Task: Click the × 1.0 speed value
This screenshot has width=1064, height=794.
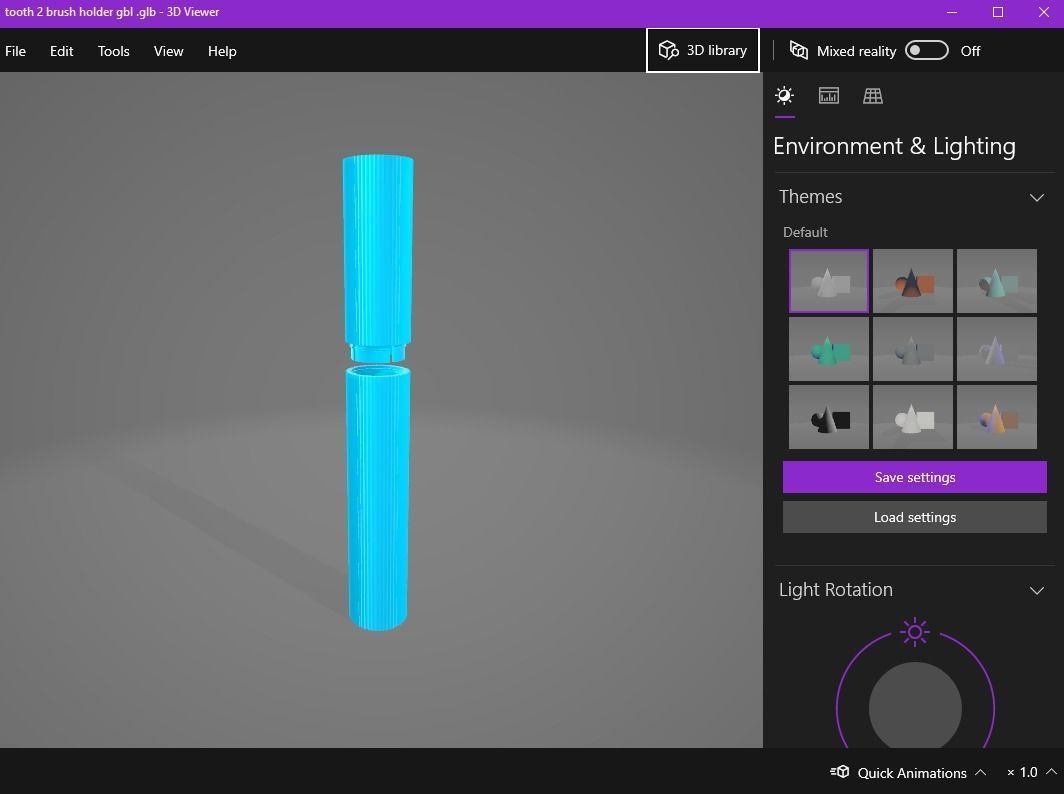Action: click(1022, 772)
